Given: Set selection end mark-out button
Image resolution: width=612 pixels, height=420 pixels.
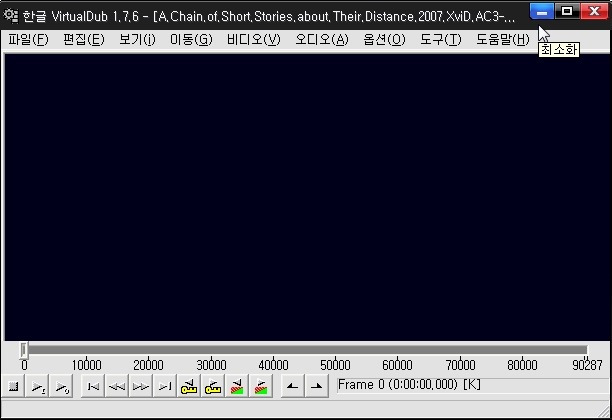Looking at the screenshot, I should [317, 386].
